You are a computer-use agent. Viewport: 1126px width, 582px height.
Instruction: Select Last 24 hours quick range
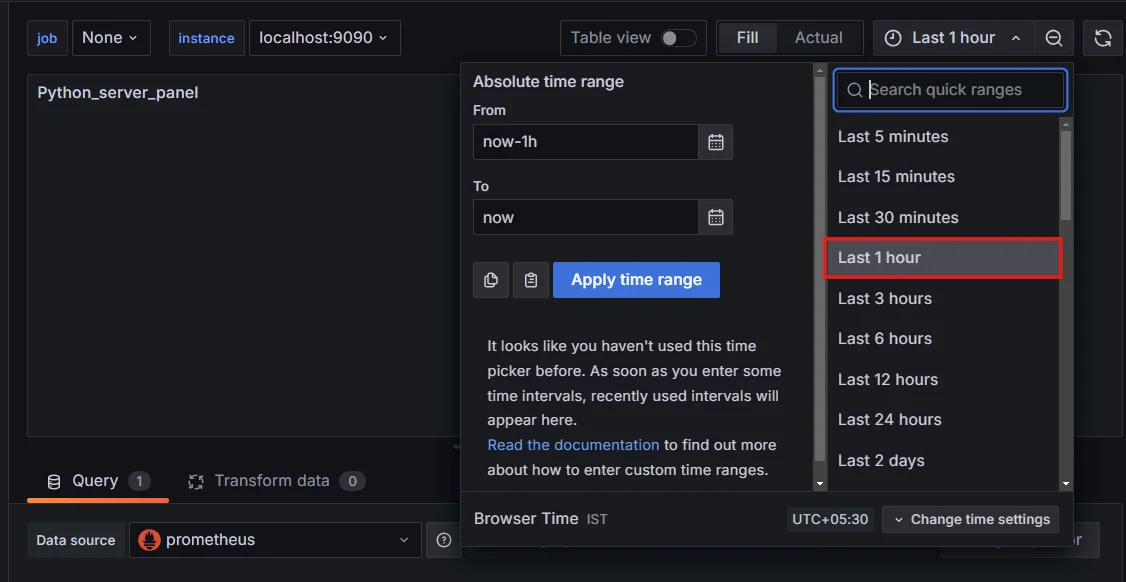tap(943, 420)
